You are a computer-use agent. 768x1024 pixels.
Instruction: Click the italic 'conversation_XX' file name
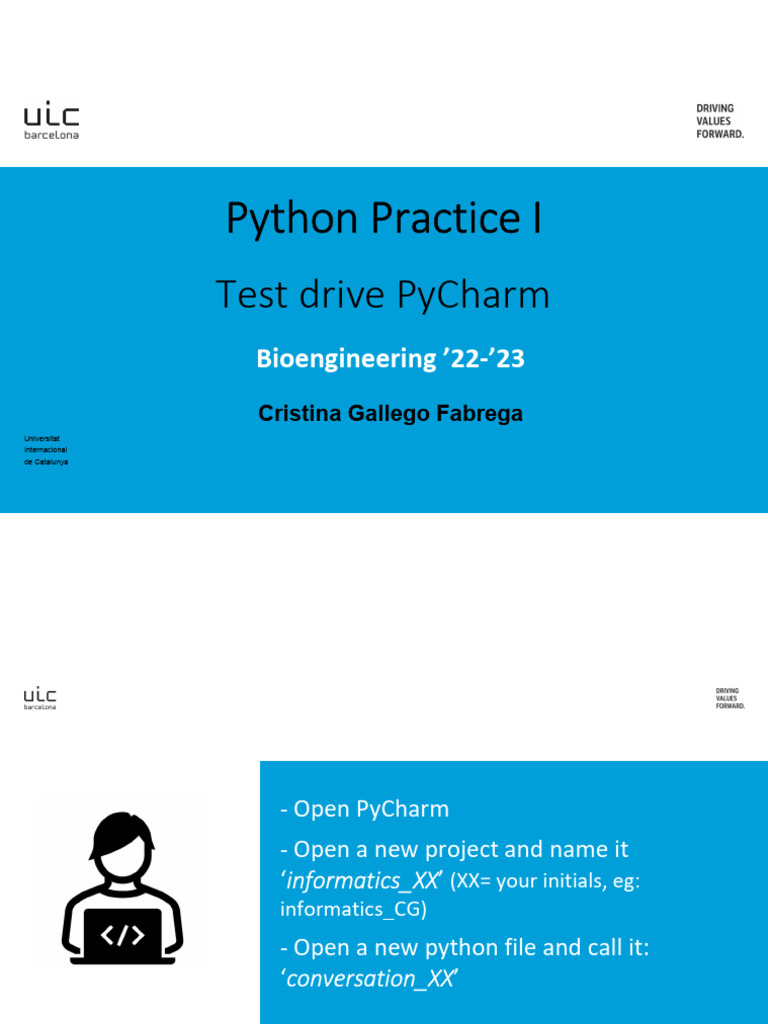pyautogui.click(x=369, y=978)
